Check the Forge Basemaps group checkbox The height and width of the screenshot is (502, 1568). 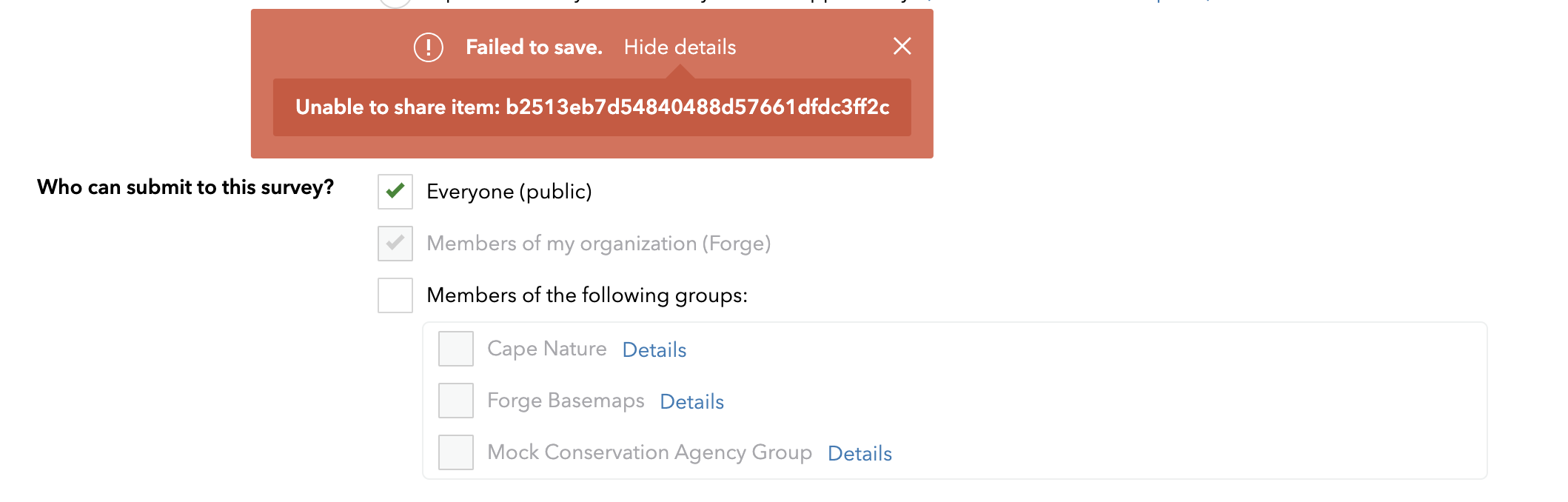coord(456,401)
